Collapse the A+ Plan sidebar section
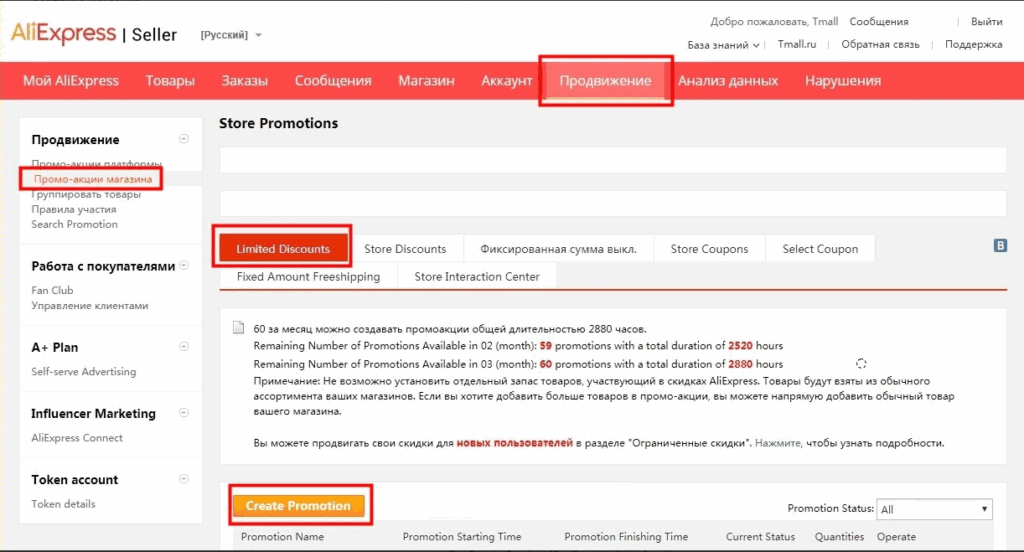The width and height of the screenshot is (1024, 552). pos(183,347)
